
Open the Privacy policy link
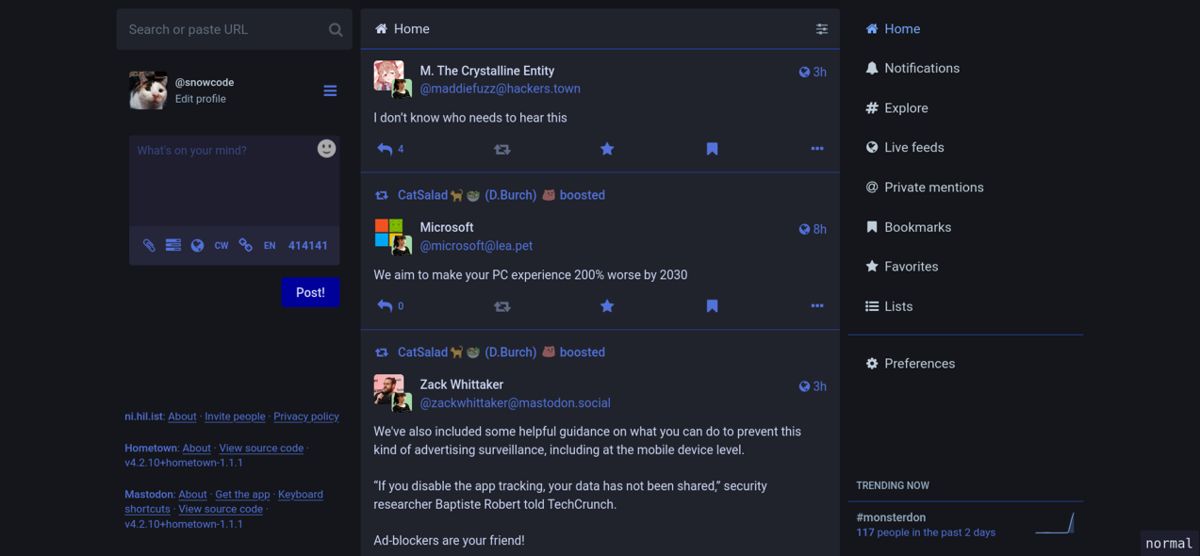coord(306,417)
